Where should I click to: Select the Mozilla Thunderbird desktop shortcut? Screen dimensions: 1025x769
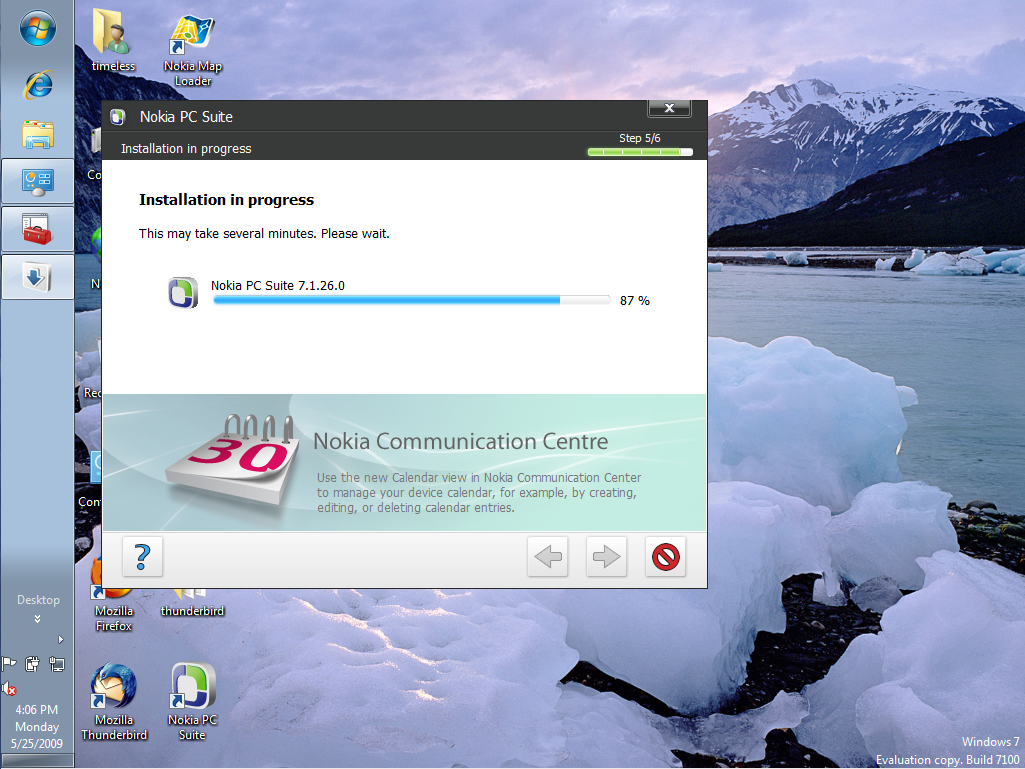(x=114, y=702)
